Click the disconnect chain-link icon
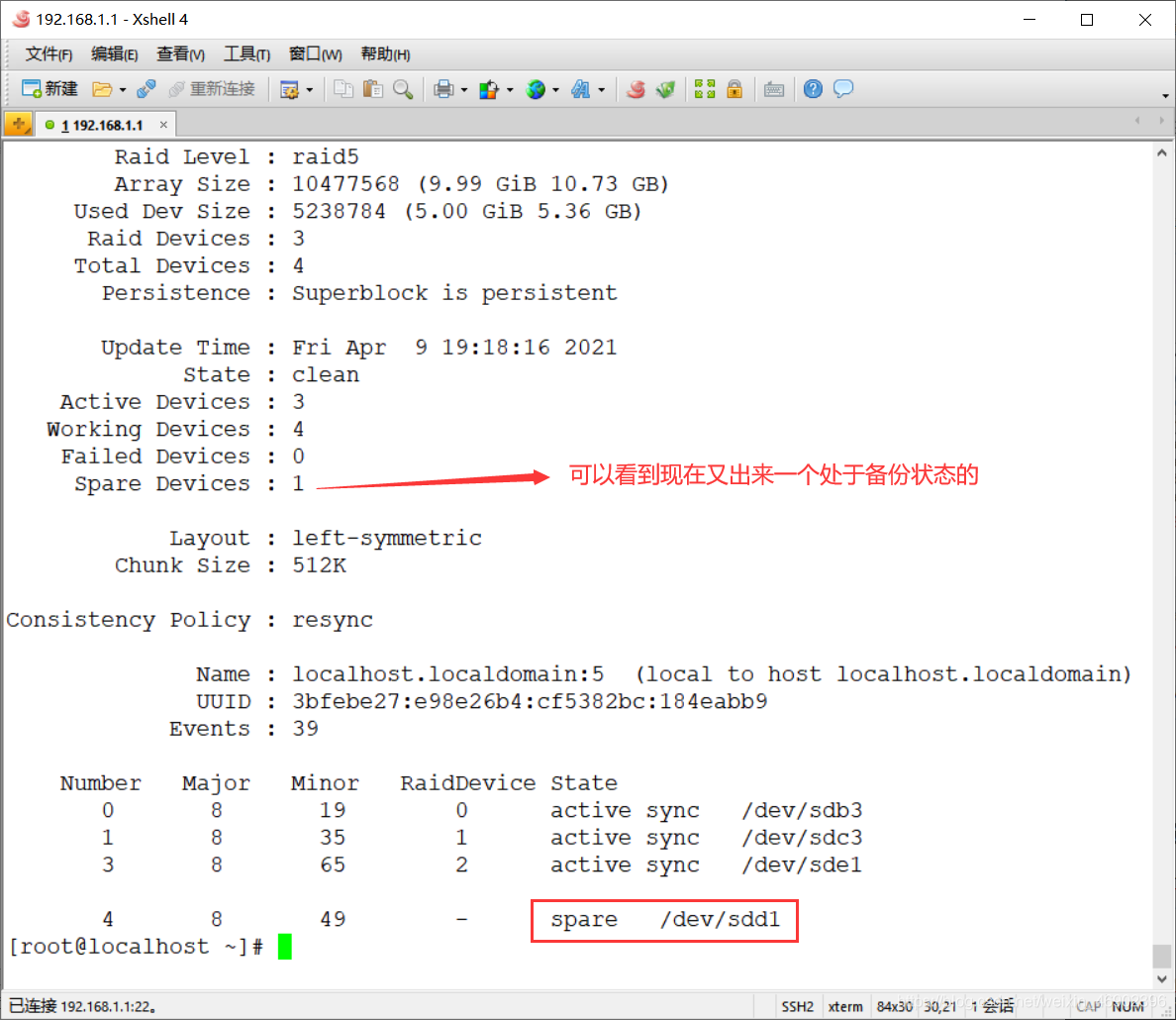This screenshot has width=1176, height=1020. (x=147, y=89)
